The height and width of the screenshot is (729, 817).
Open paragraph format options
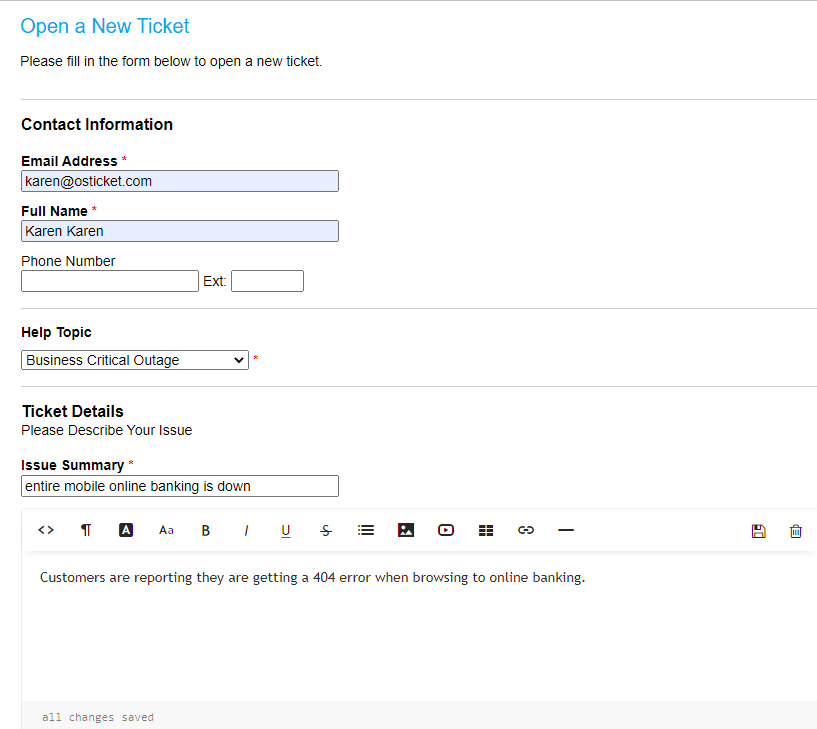pos(86,531)
